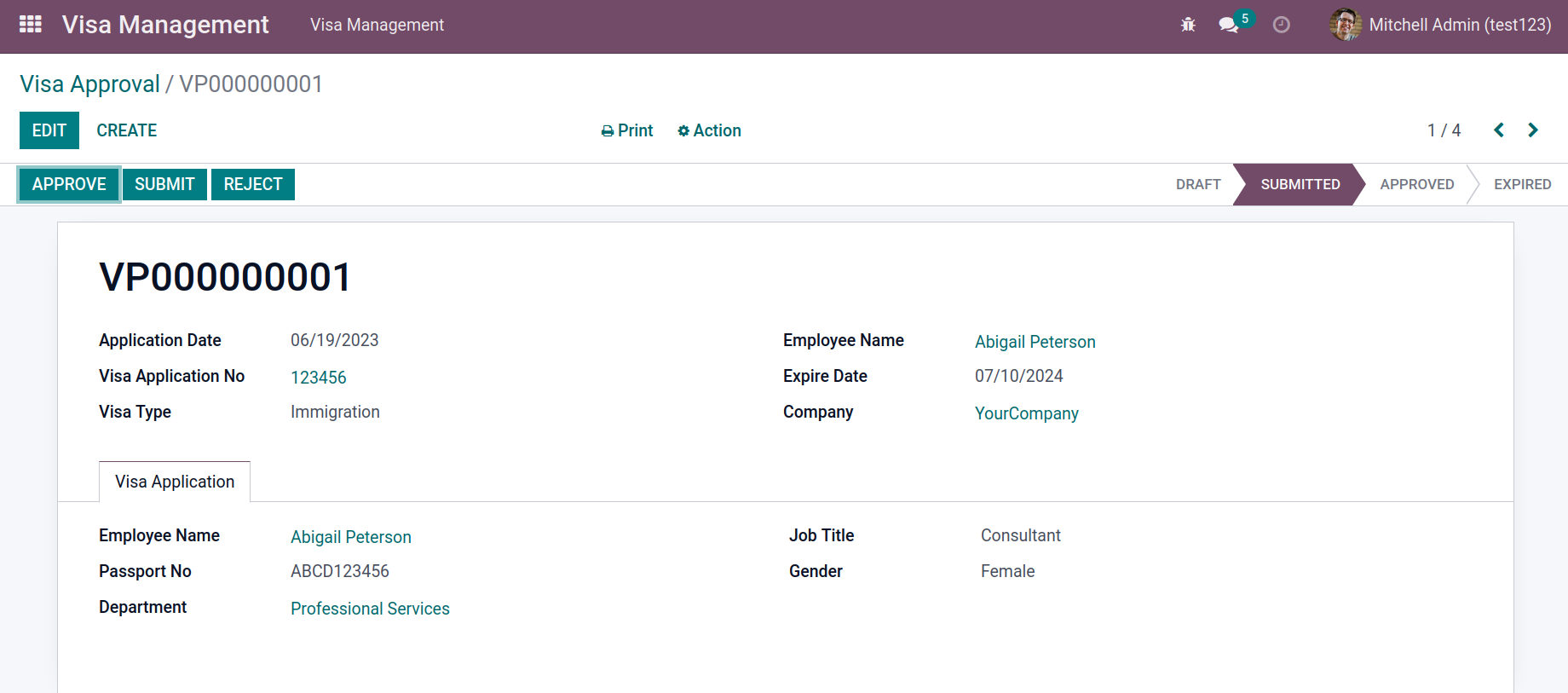Go back to Visa Approval breadcrumb
Image resolution: width=1568 pixels, height=693 pixels.
[x=89, y=84]
